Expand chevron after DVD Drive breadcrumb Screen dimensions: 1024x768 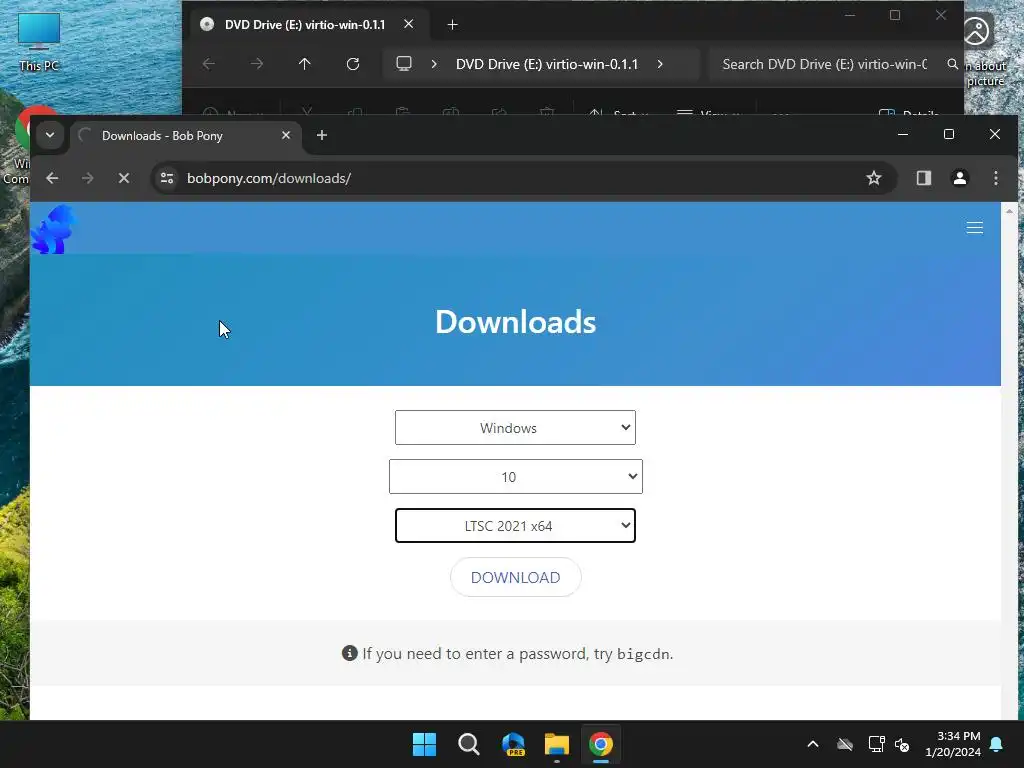point(660,64)
